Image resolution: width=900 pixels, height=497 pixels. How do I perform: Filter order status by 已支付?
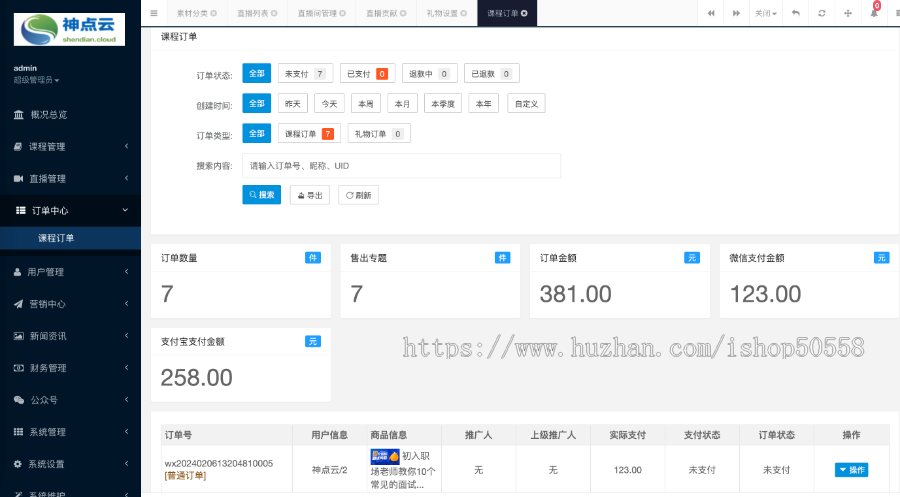[367, 73]
